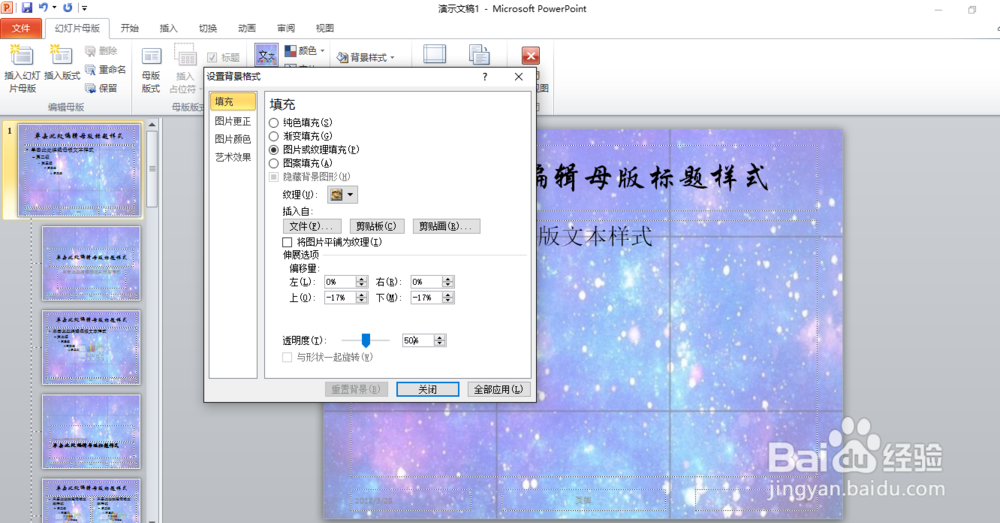
Task: Open the 文件 tab
Action: tap(21, 28)
